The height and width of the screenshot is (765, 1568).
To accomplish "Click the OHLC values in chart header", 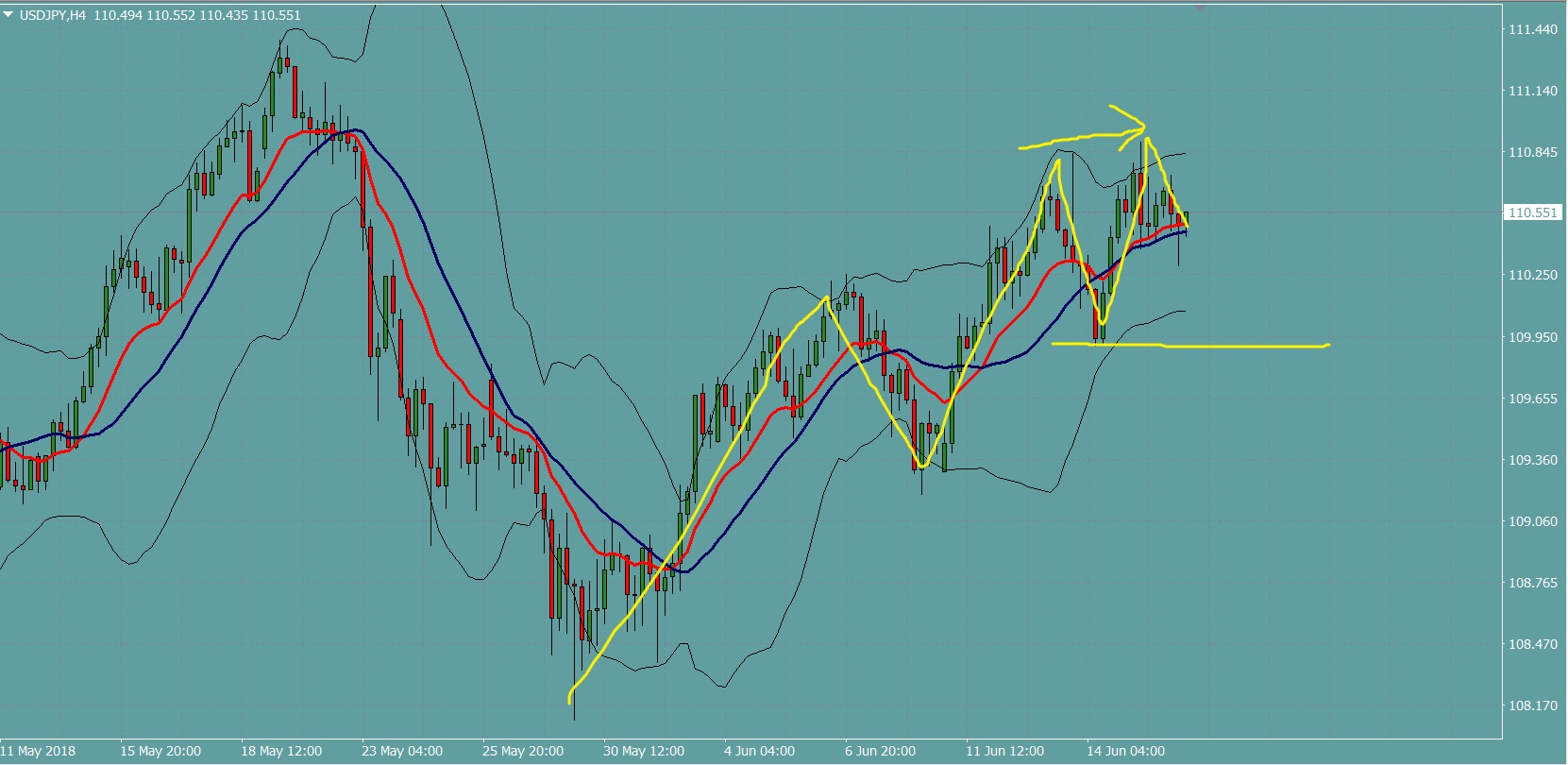I will pos(197,15).
